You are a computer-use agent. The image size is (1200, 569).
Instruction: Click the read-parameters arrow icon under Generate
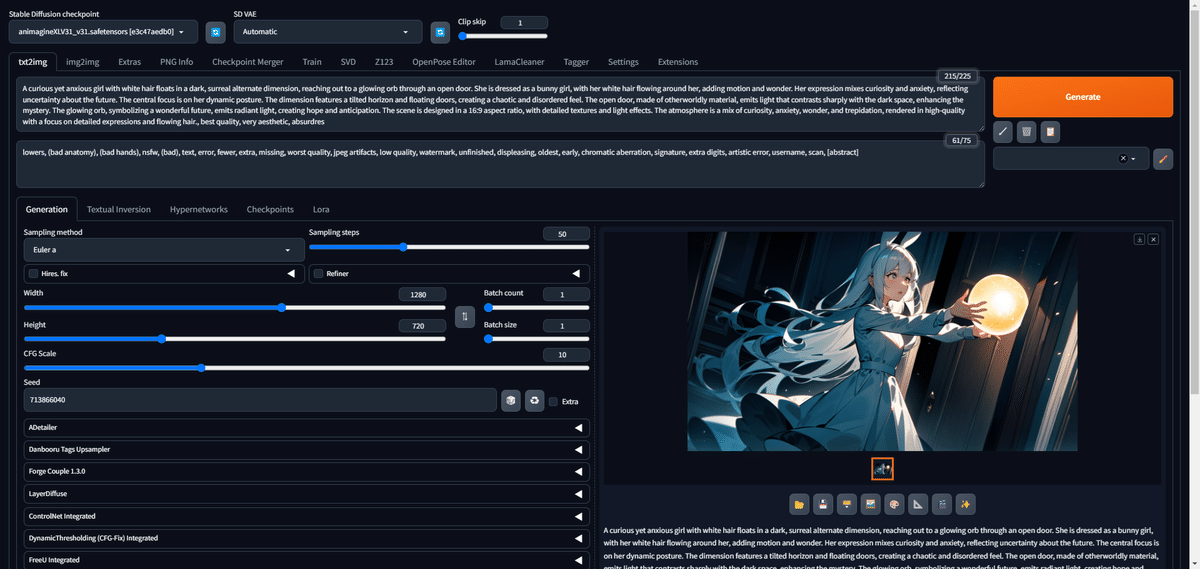tap(1003, 131)
